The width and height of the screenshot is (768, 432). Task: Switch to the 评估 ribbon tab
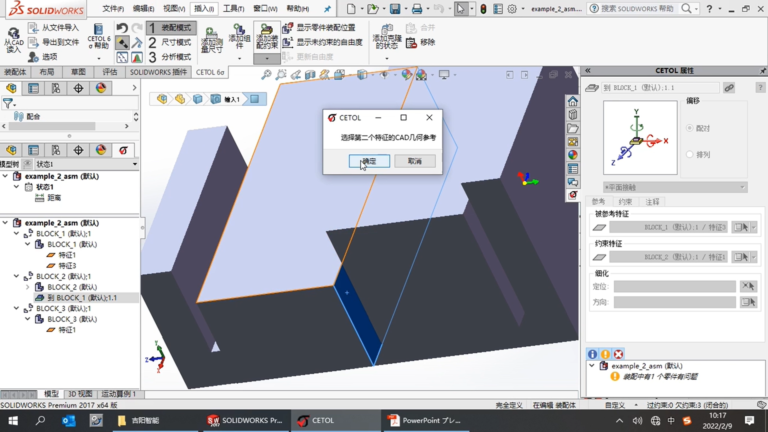(110, 72)
